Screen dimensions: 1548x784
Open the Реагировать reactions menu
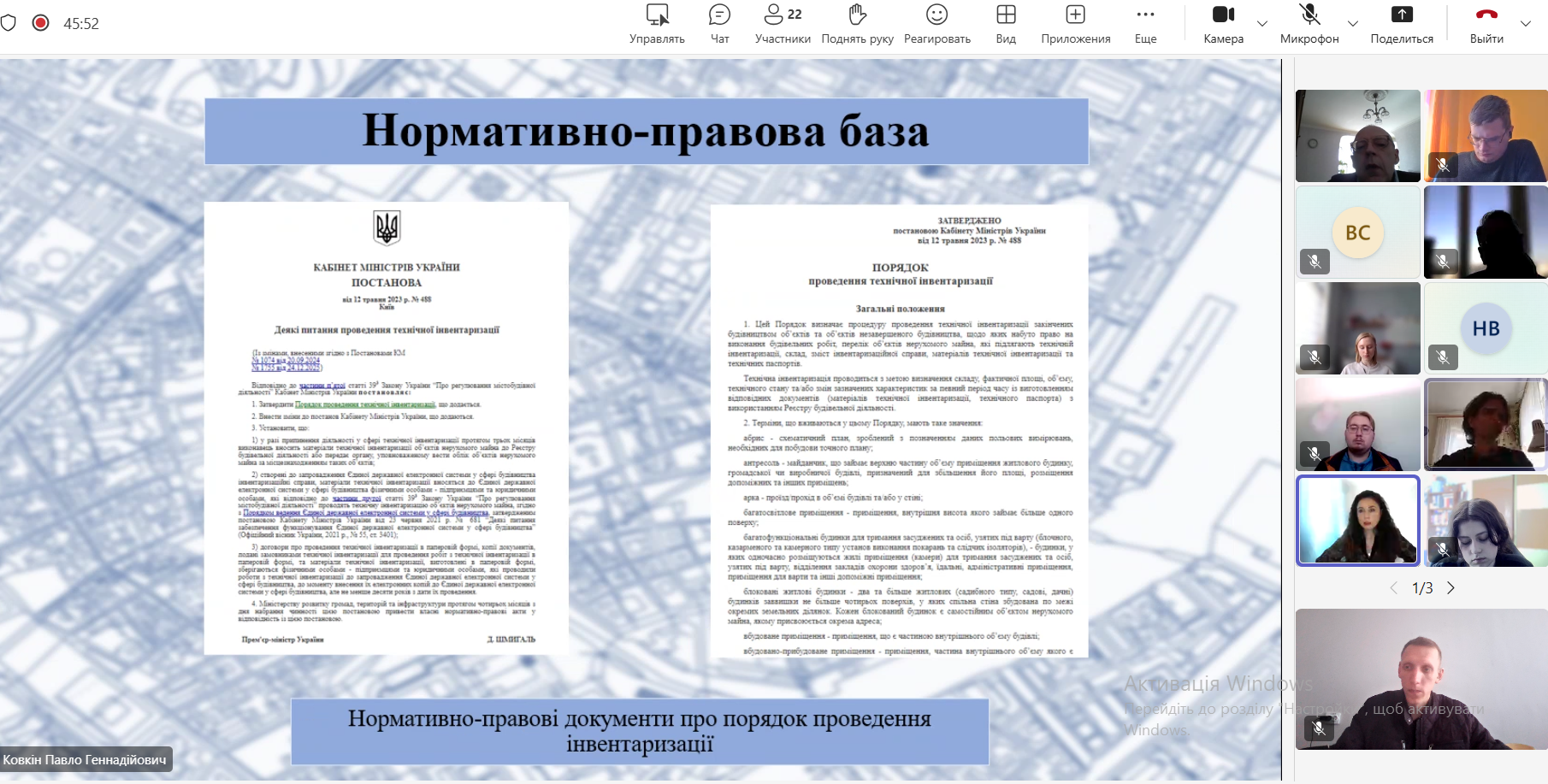[936, 24]
